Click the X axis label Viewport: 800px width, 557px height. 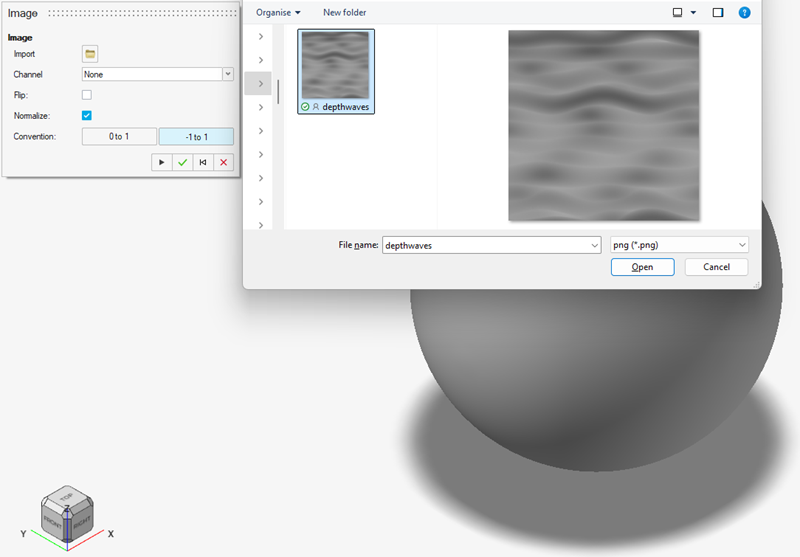(x=111, y=534)
